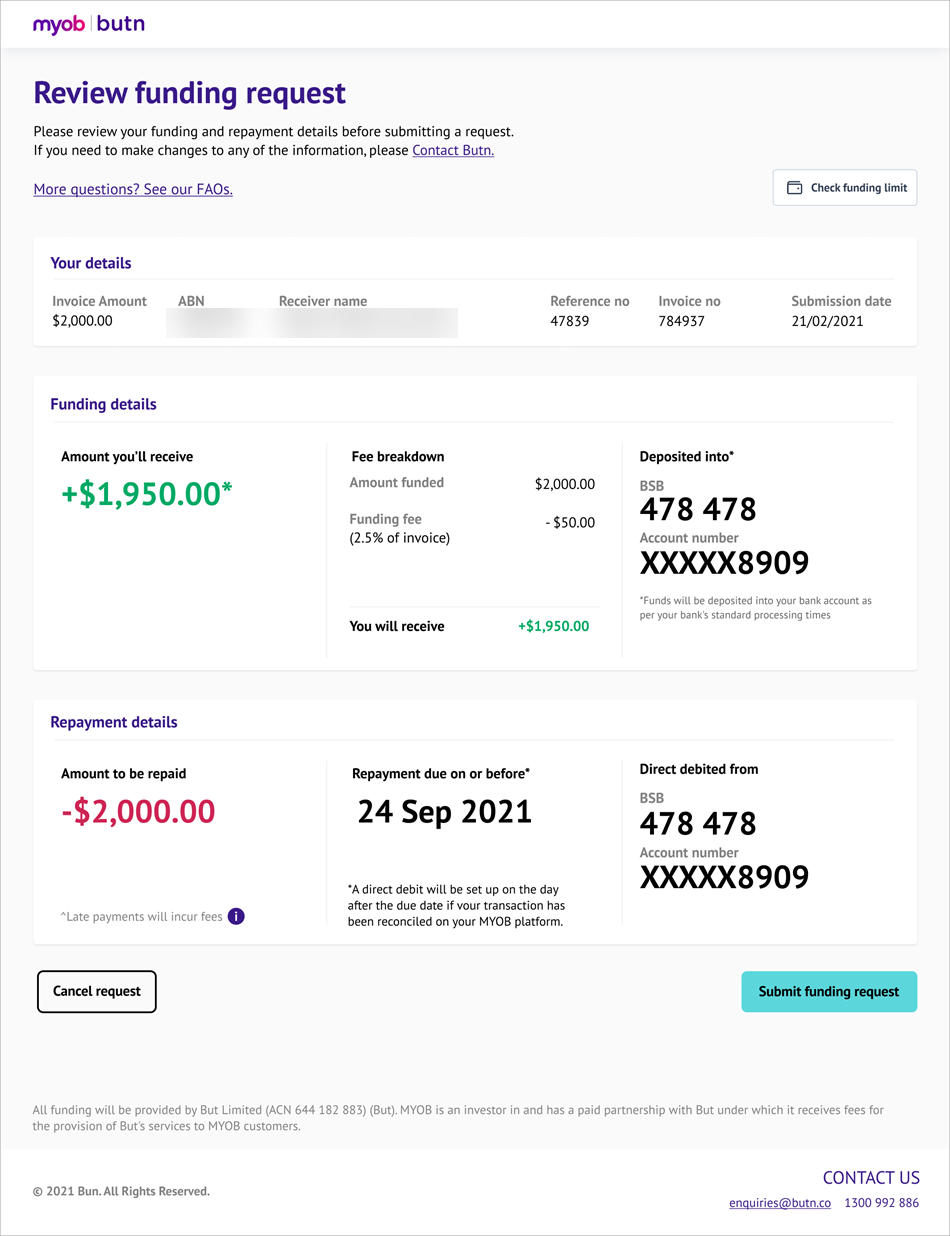Click the Funding fee - $50.00 value
Screen dimensions: 950x1236
click(x=571, y=523)
